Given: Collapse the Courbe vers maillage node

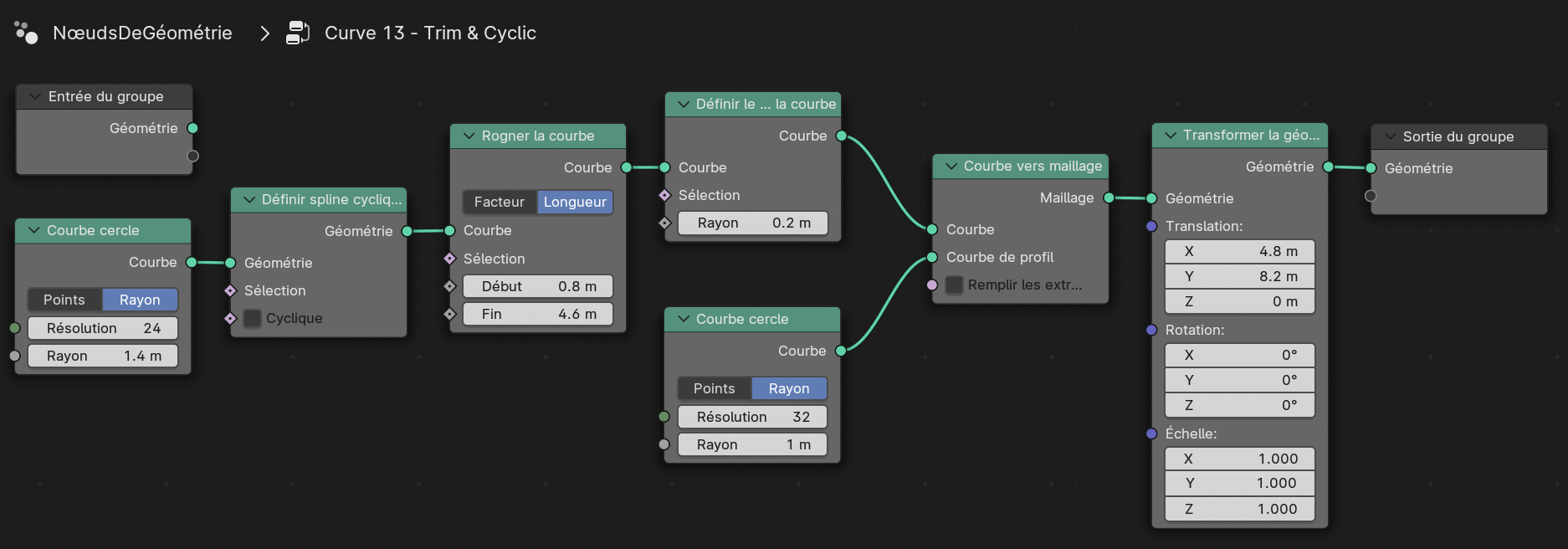Looking at the screenshot, I should click(951, 166).
